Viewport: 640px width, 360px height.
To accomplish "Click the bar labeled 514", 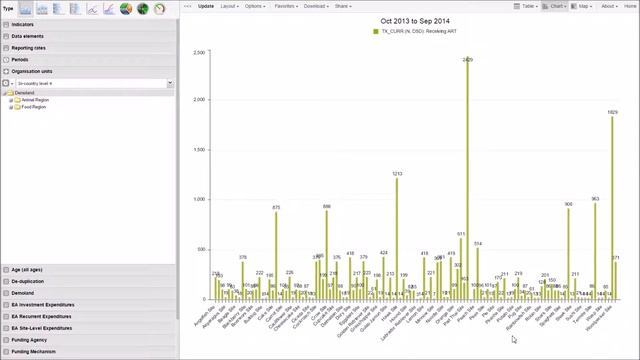I will tap(478, 274).
